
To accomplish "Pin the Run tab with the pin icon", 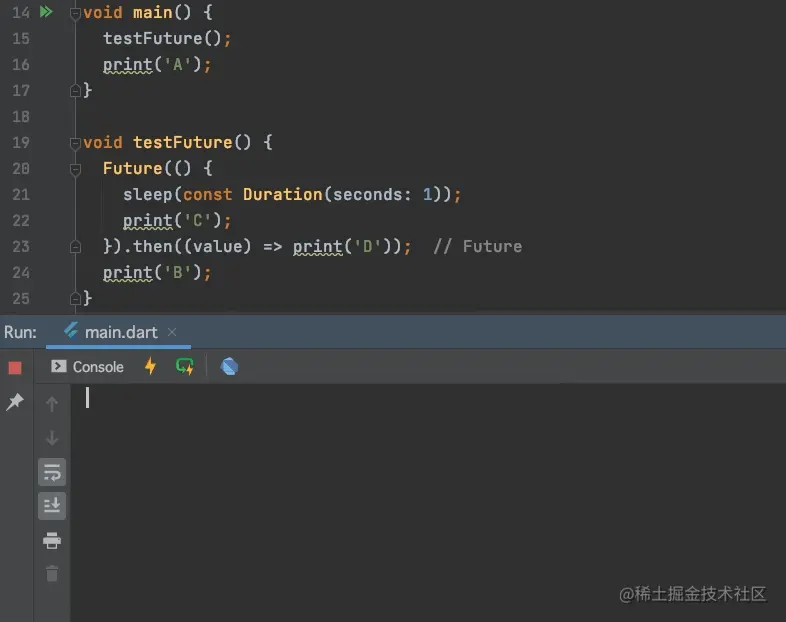I will [x=15, y=401].
